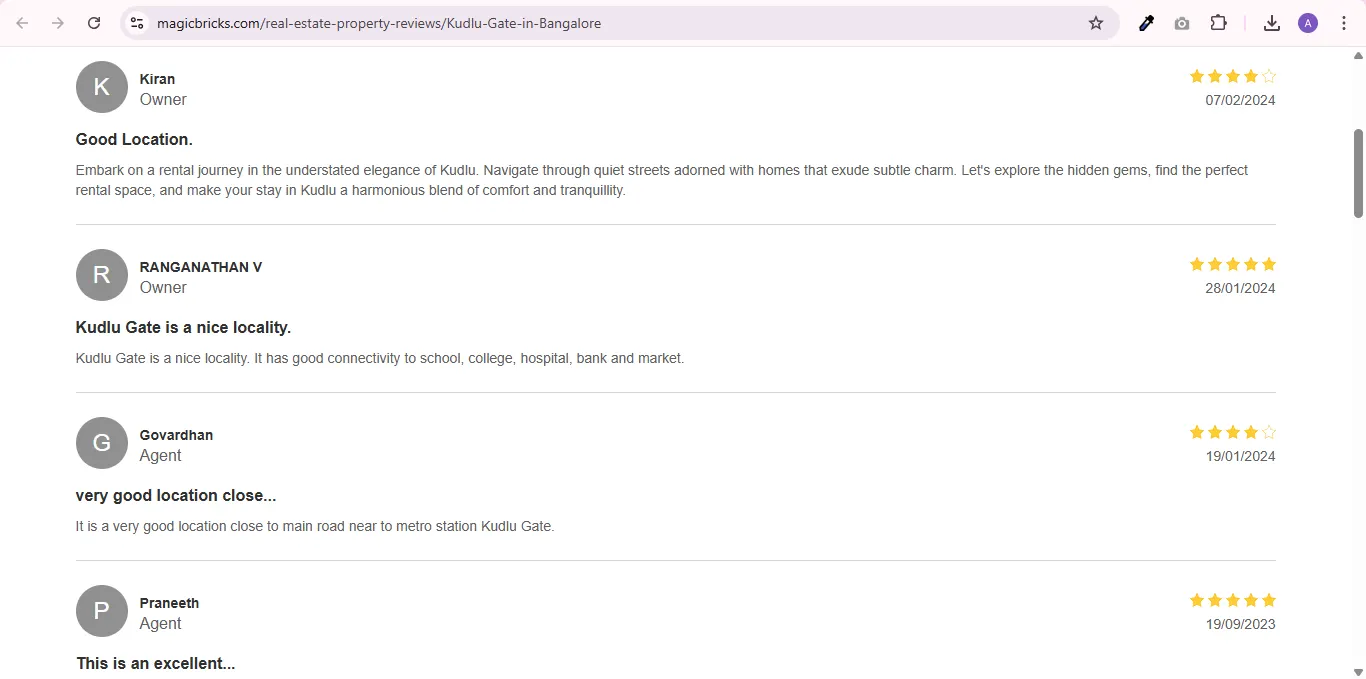1366x679 pixels.
Task: Bookmark this page with the star icon
Action: click(1096, 22)
